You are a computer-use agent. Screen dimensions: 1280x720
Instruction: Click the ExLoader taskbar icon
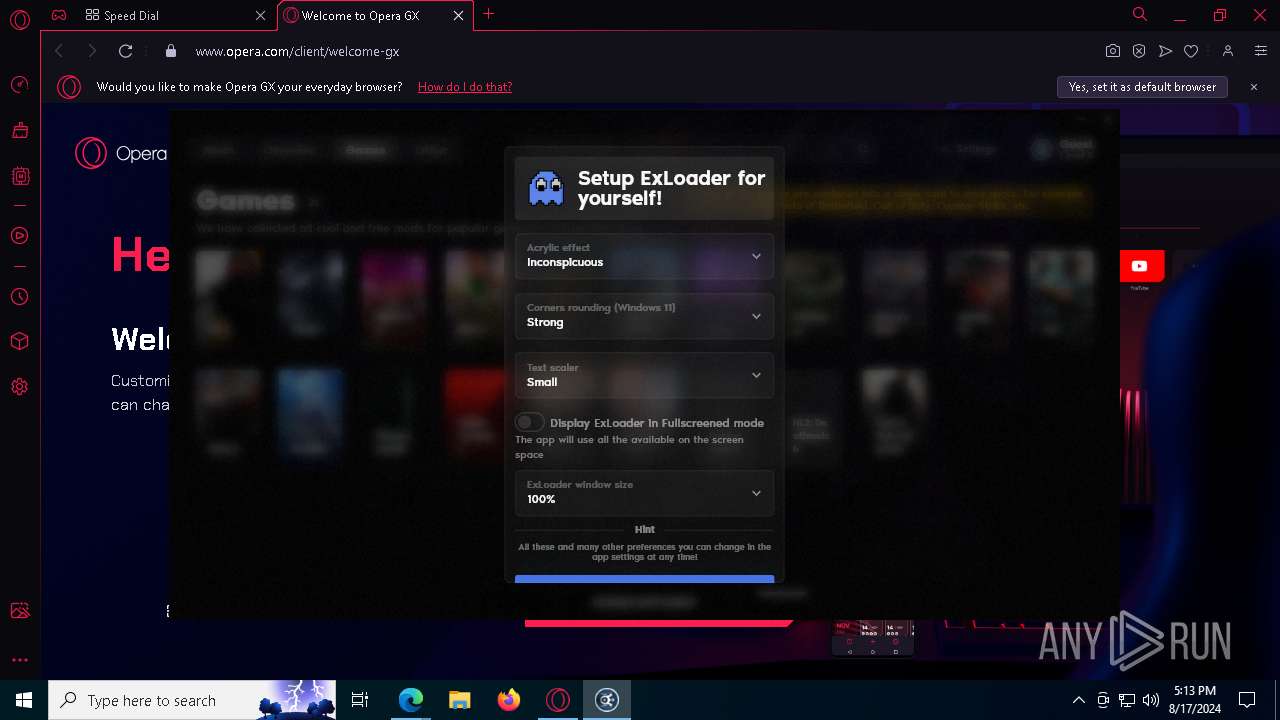point(607,700)
